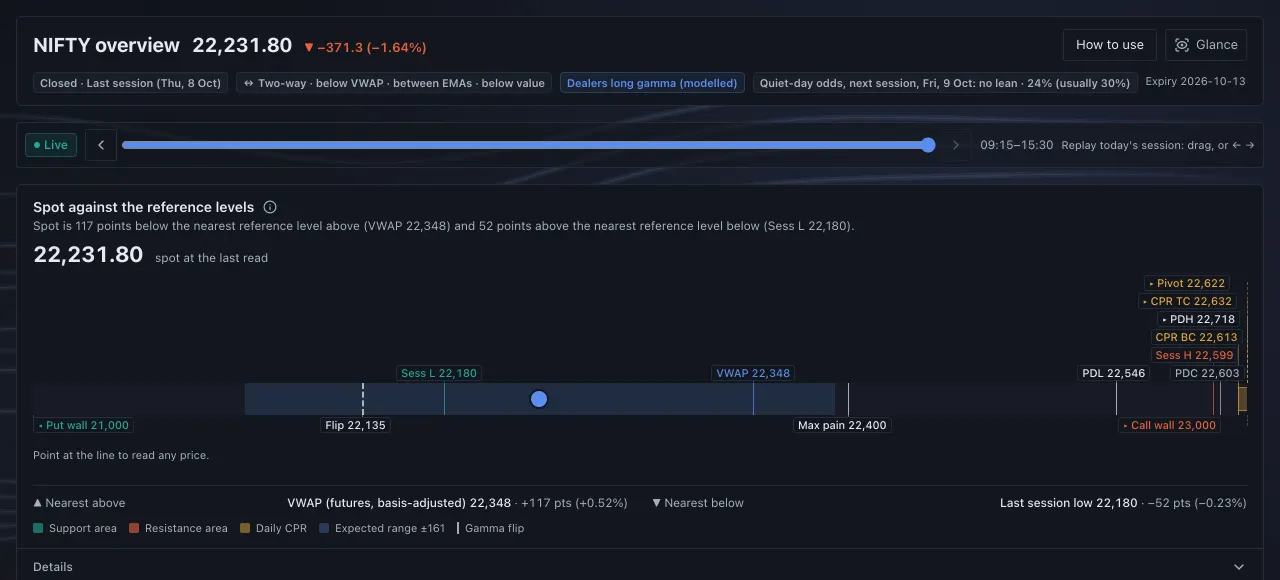Click the Call wall 23,000 tag
1280x580 pixels.
[1169, 425]
